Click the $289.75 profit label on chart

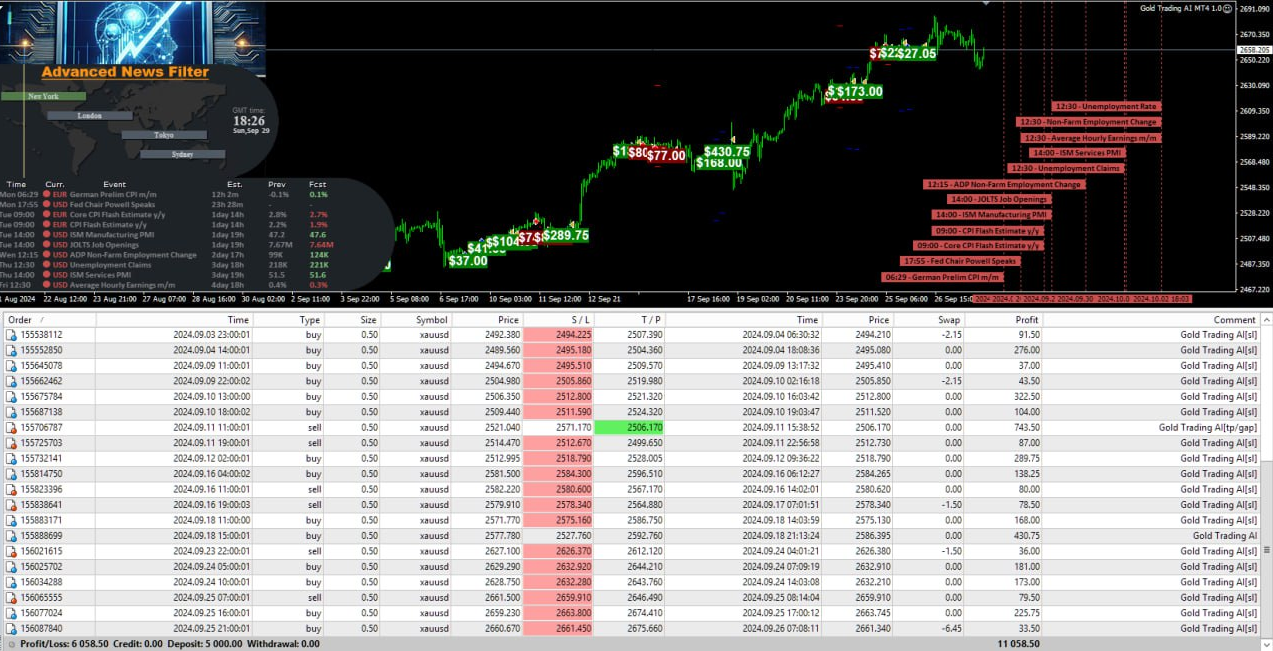(x=566, y=235)
